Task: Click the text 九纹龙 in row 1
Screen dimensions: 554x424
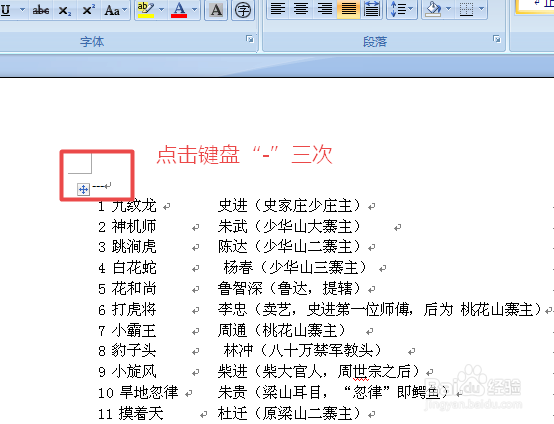Action: 134,206
